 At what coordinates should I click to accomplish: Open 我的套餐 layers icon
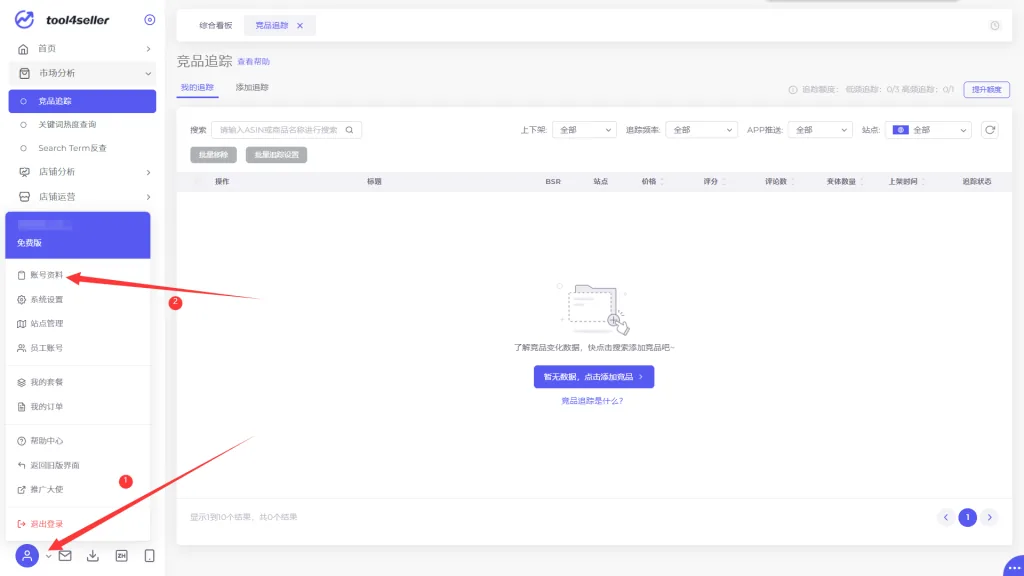pos(22,382)
